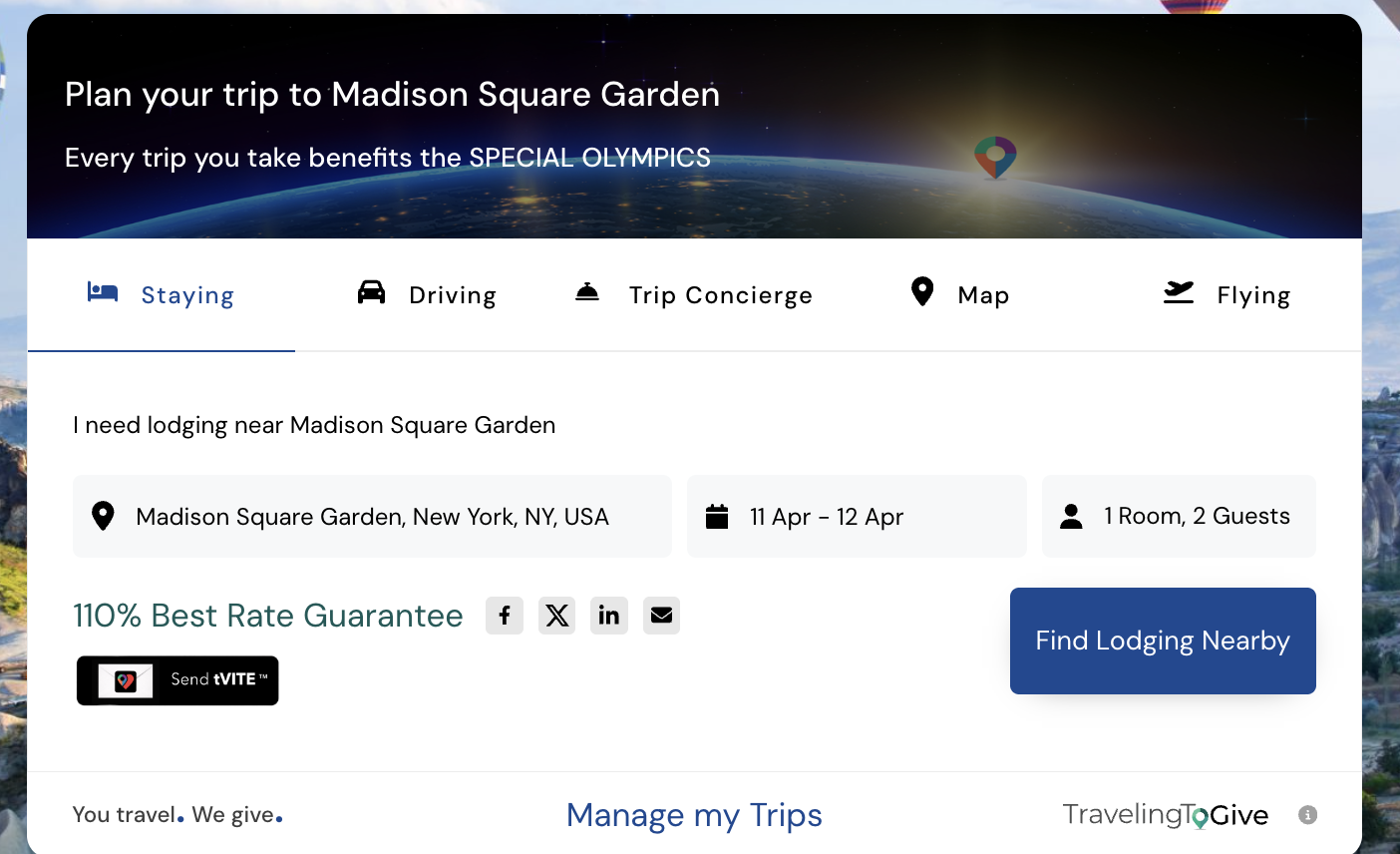Click the map pin on the banner
This screenshot has width=1400, height=854.
995,158
